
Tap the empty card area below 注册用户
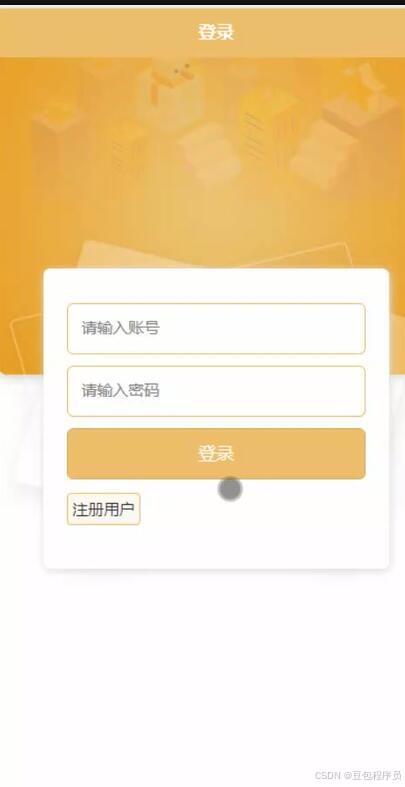tap(216, 547)
